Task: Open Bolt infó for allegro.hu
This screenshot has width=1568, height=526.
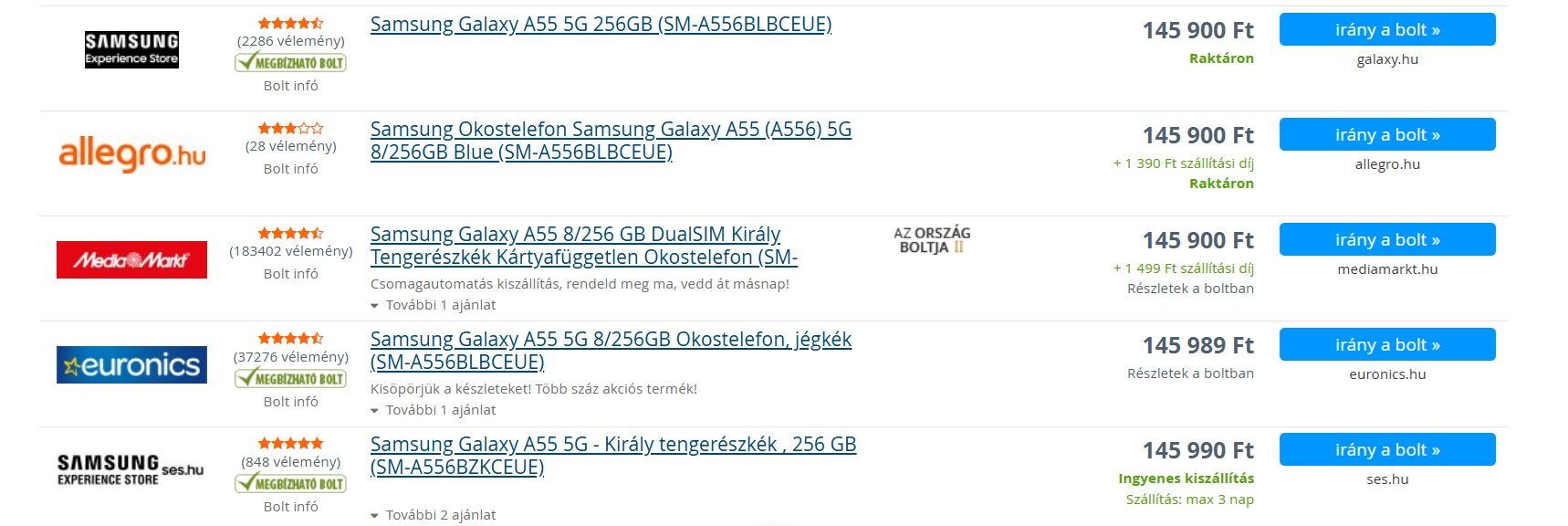Action: tap(290, 169)
